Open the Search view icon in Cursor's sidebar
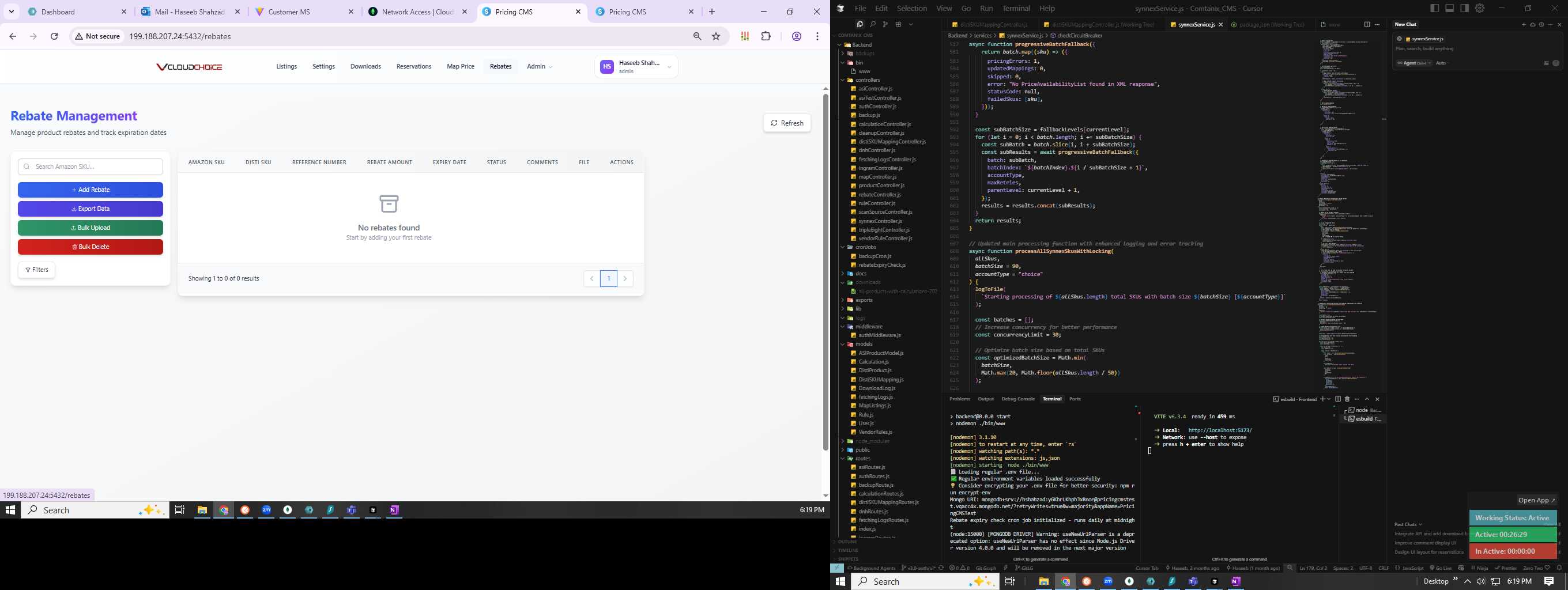This screenshot has height=590, width=1568. [872, 24]
